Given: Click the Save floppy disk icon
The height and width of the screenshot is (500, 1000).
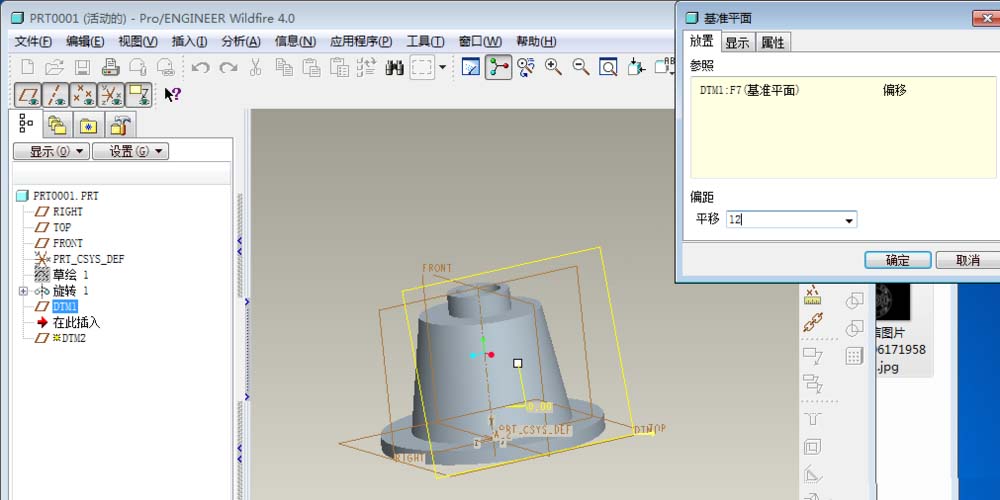Looking at the screenshot, I should pyautogui.click(x=82, y=67).
